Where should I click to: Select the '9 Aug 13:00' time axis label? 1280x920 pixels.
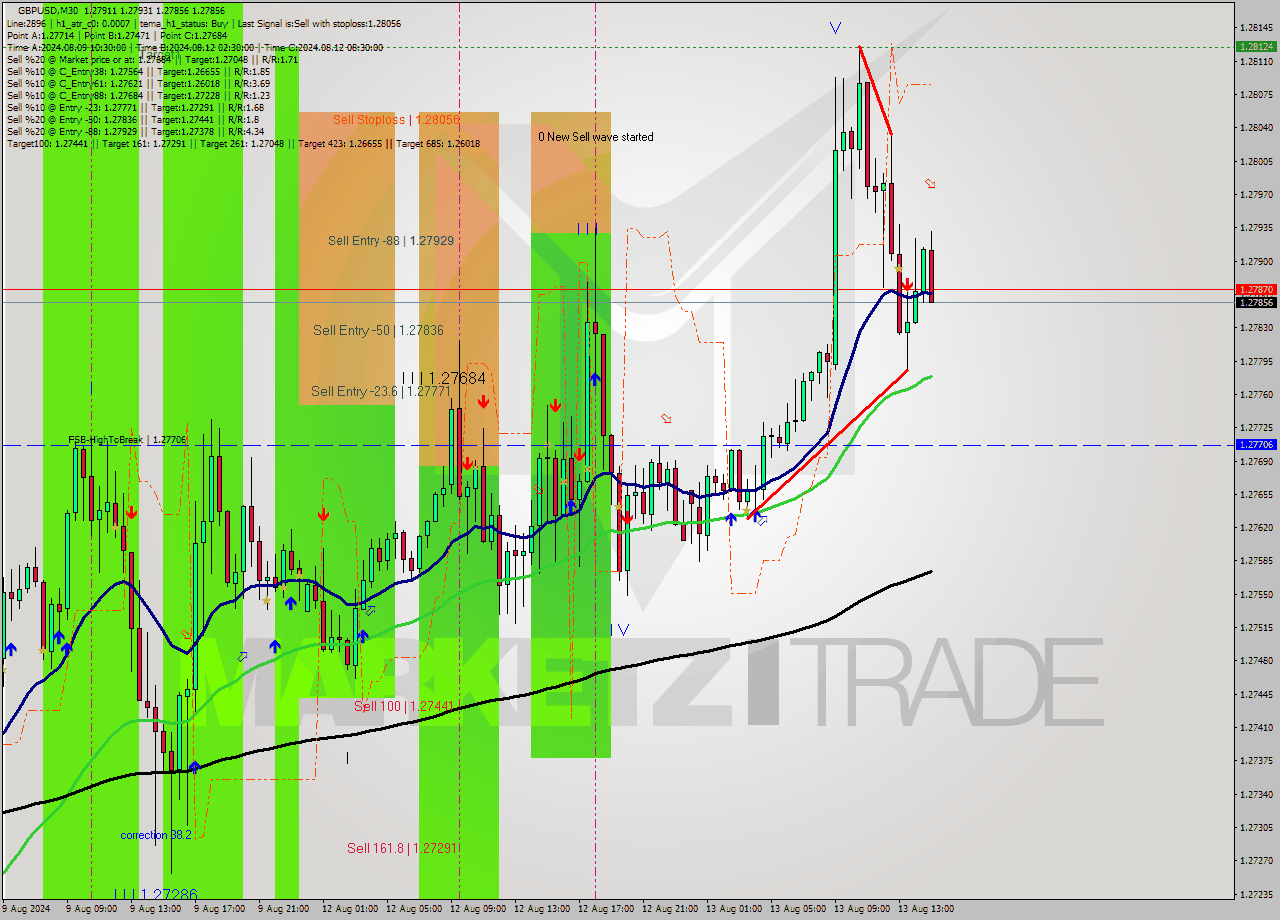click(x=156, y=909)
